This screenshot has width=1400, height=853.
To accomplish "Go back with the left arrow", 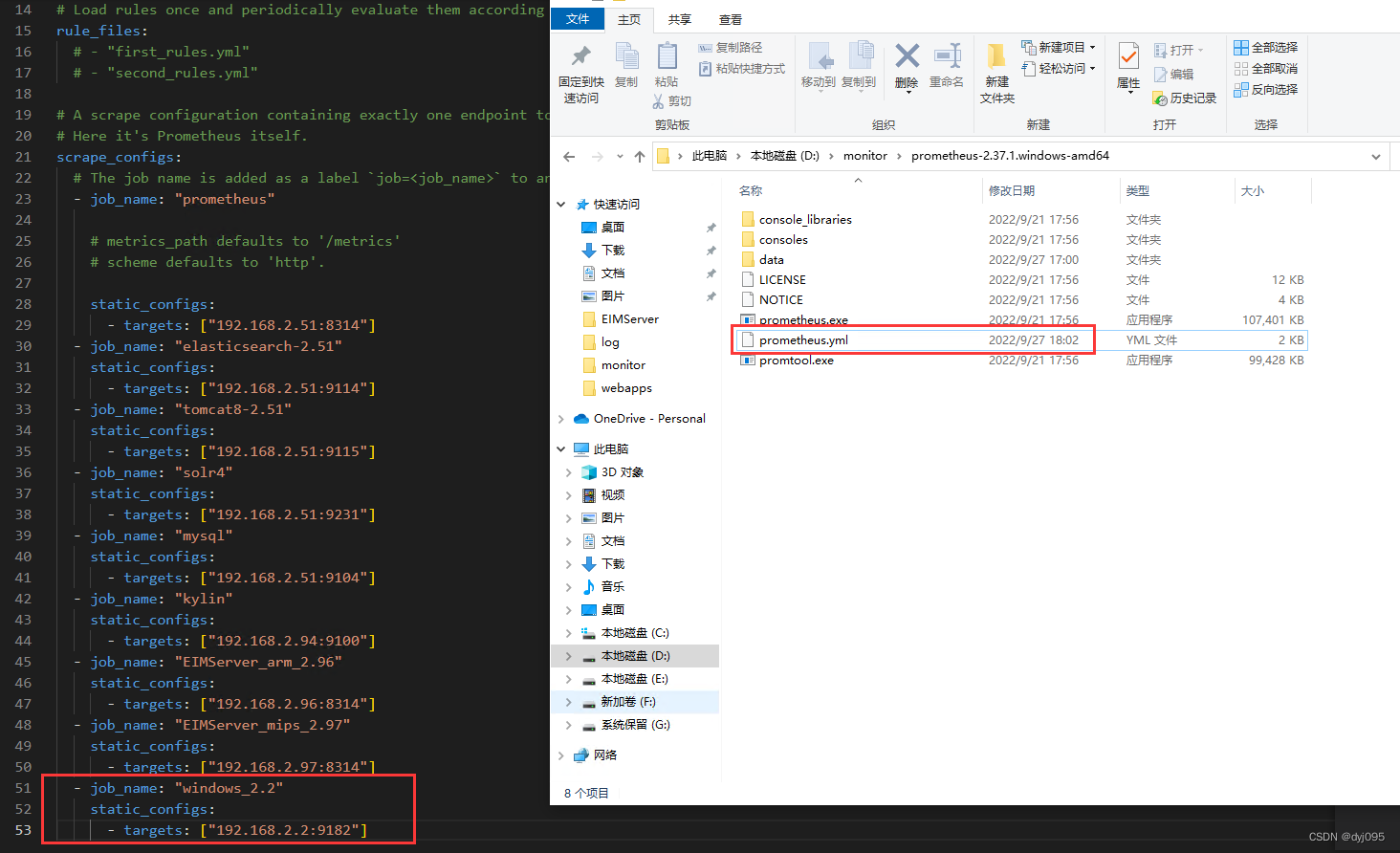I will point(570,157).
